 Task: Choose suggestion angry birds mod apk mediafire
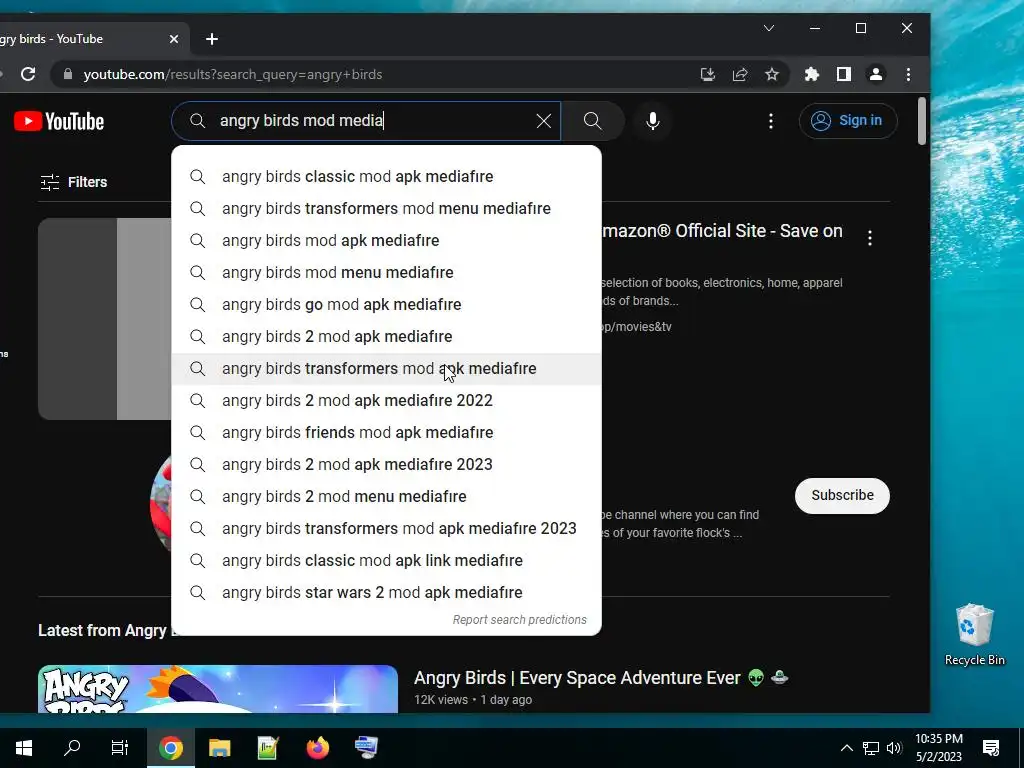click(x=386, y=241)
